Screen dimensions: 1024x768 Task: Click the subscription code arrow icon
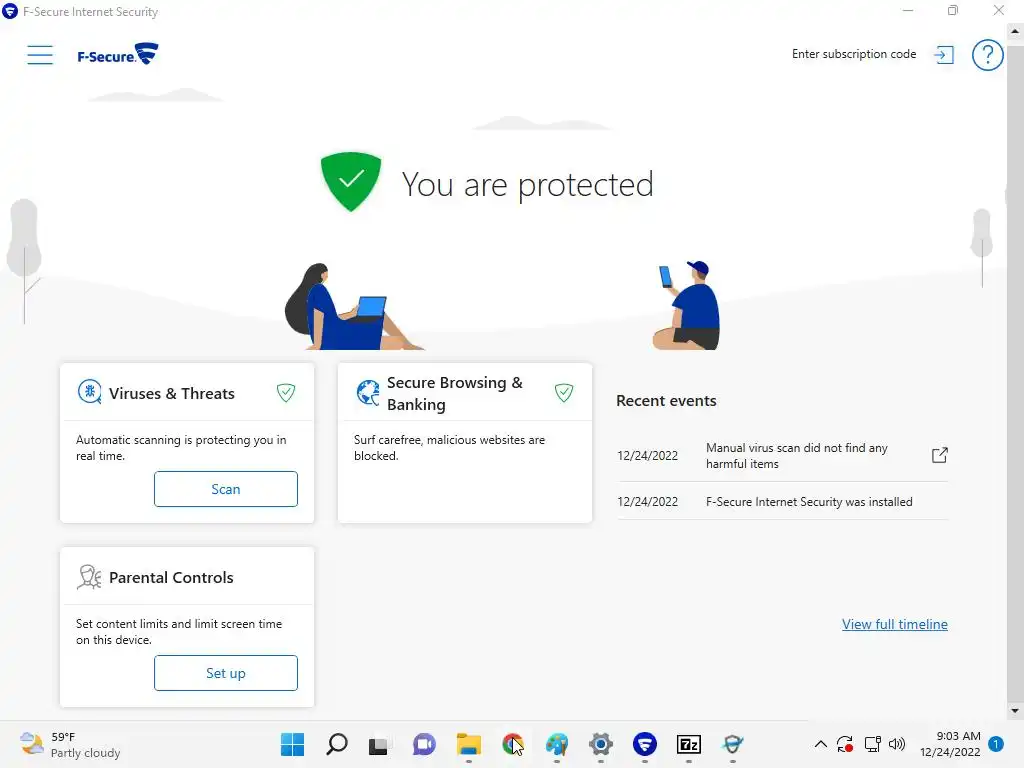[x=944, y=54]
